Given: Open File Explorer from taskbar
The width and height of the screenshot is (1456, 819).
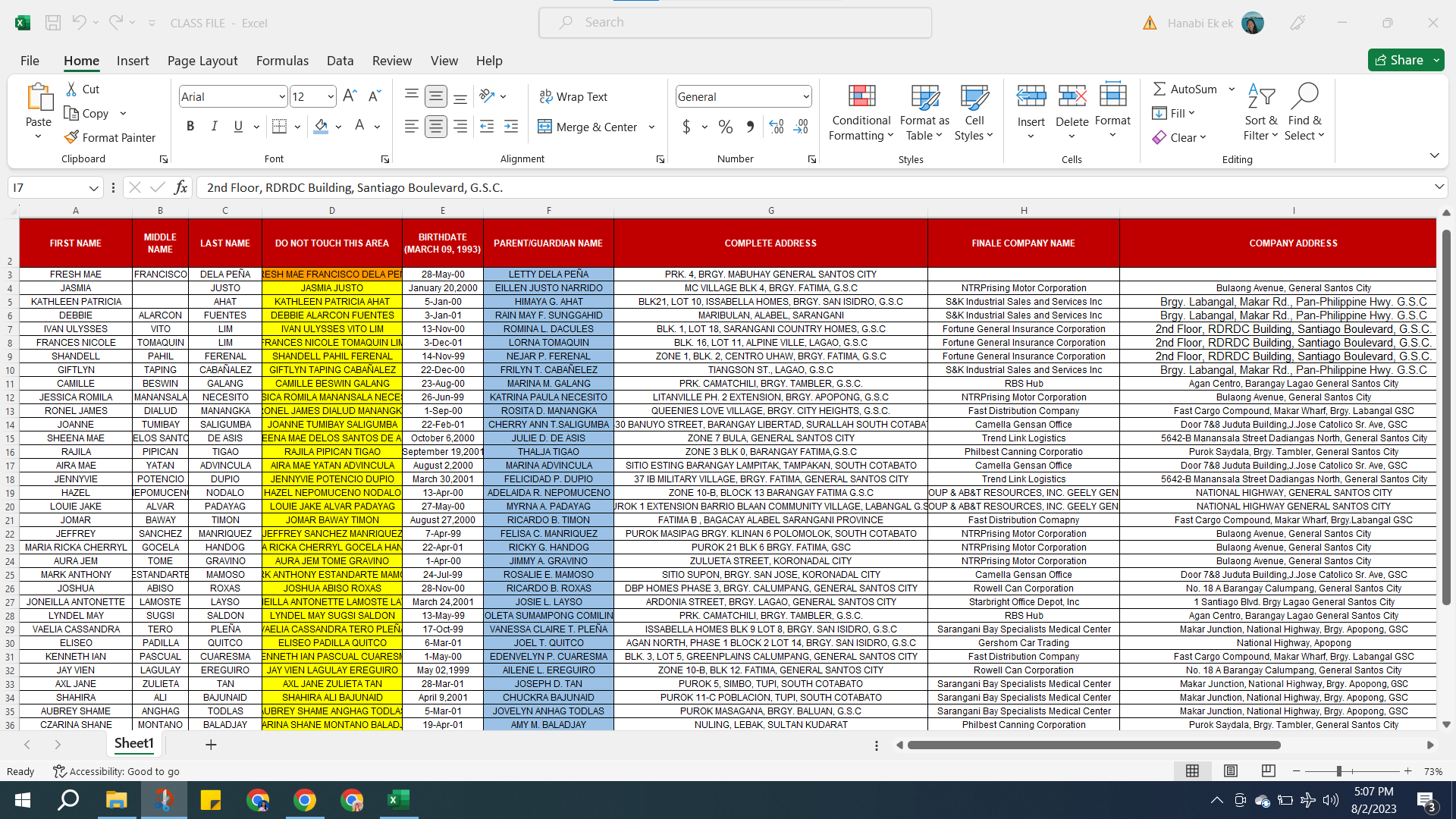Looking at the screenshot, I should tap(116, 799).
